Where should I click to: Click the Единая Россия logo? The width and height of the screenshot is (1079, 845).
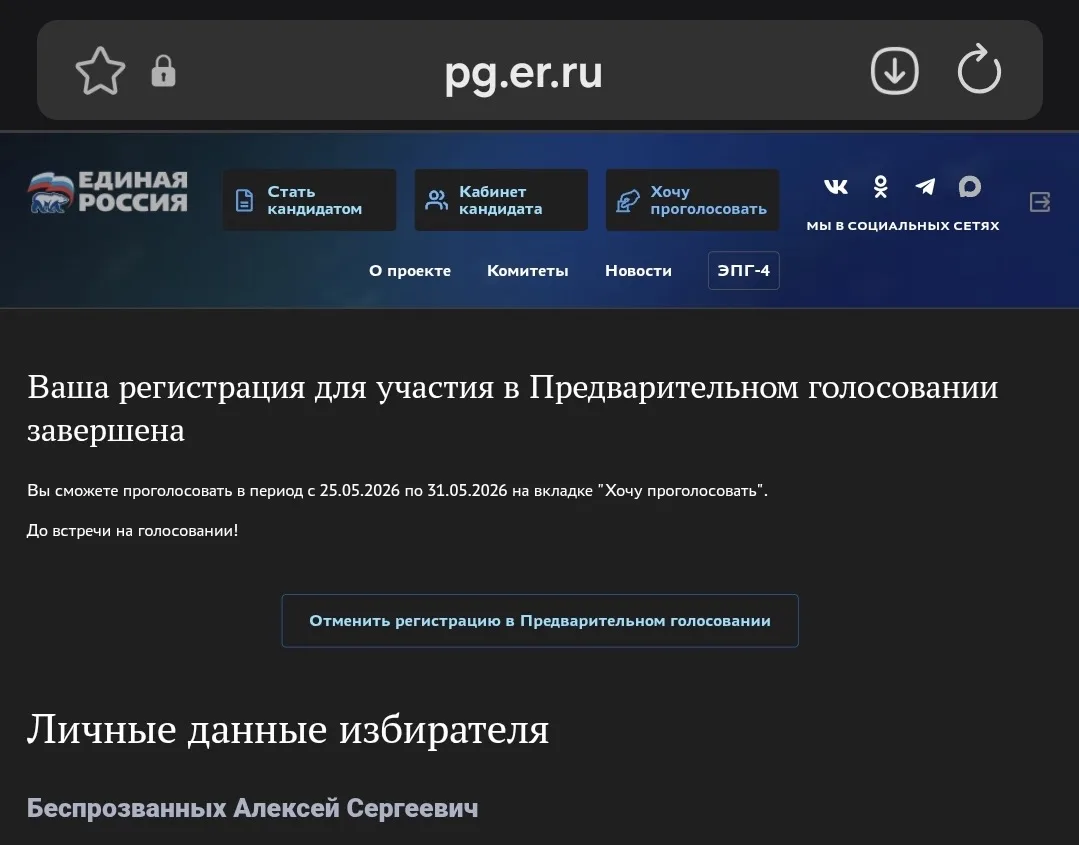tap(108, 192)
